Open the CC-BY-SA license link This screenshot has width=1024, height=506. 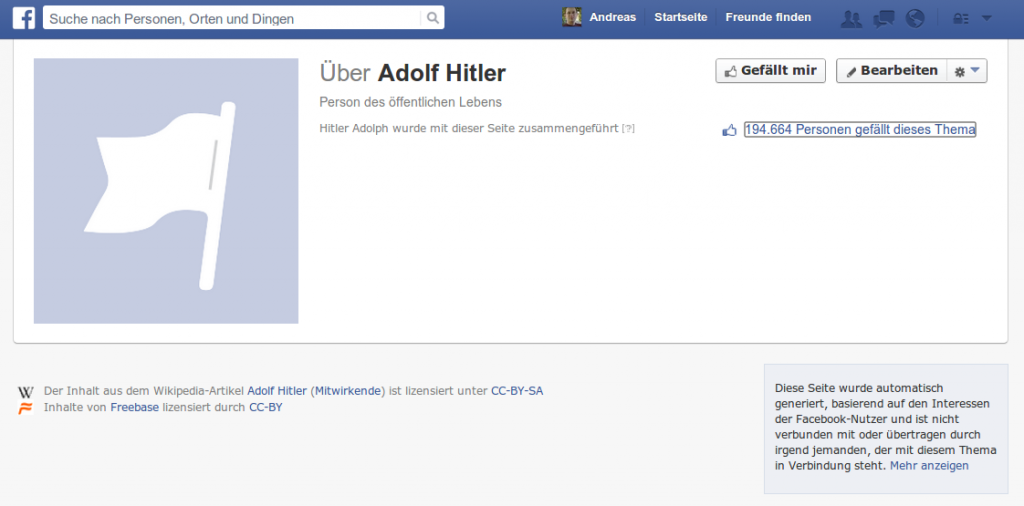coord(517,391)
